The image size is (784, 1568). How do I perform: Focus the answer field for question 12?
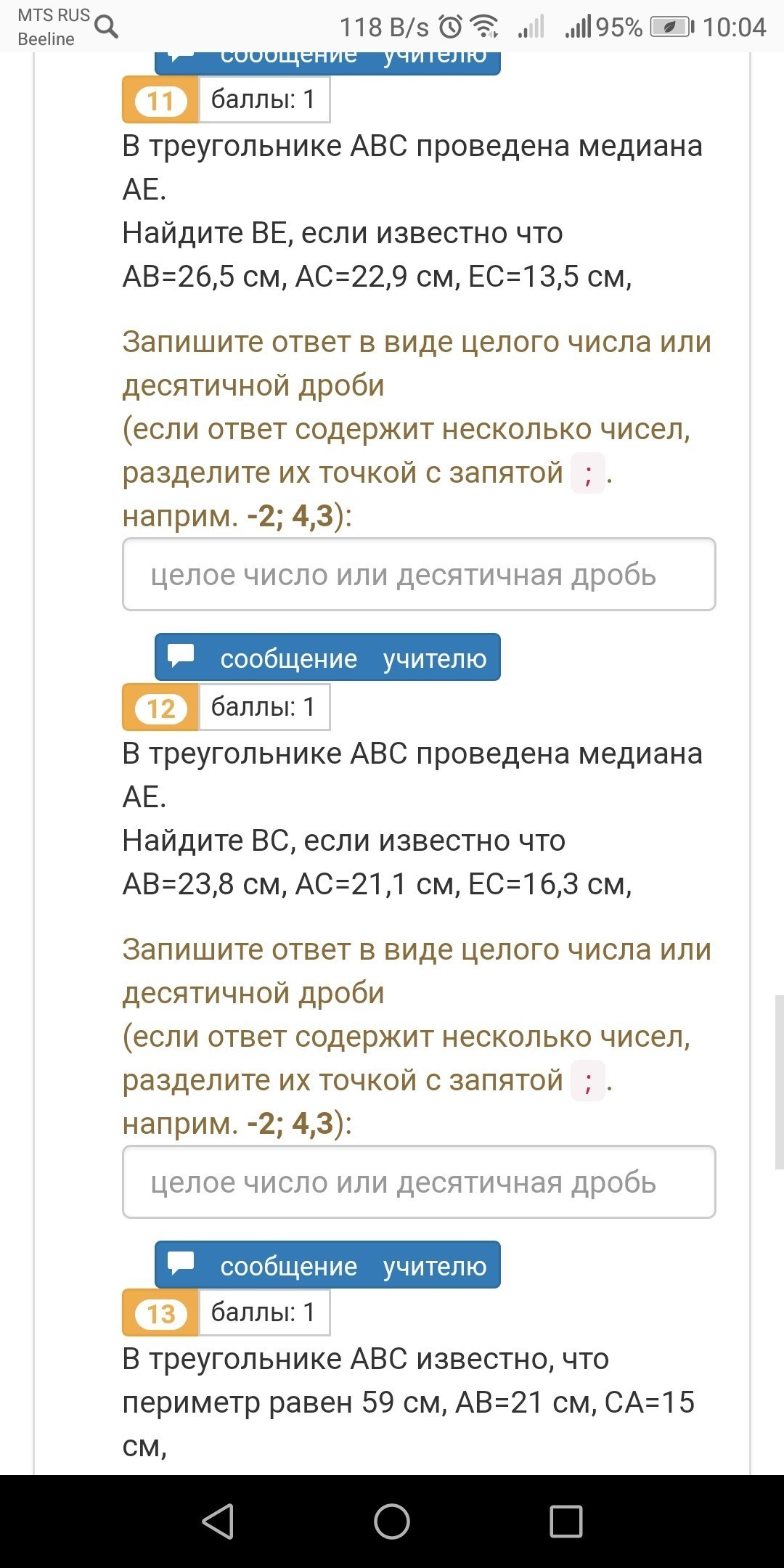coord(419,1183)
